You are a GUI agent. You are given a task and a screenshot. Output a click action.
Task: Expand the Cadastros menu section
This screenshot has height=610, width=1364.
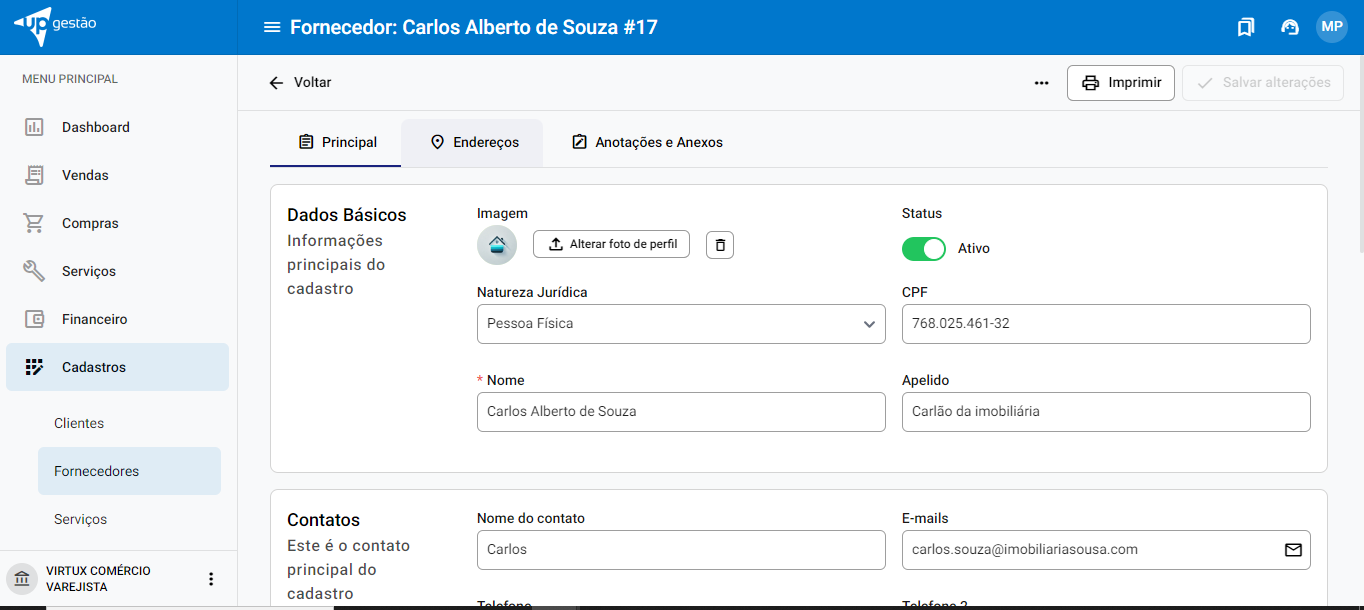click(x=117, y=367)
